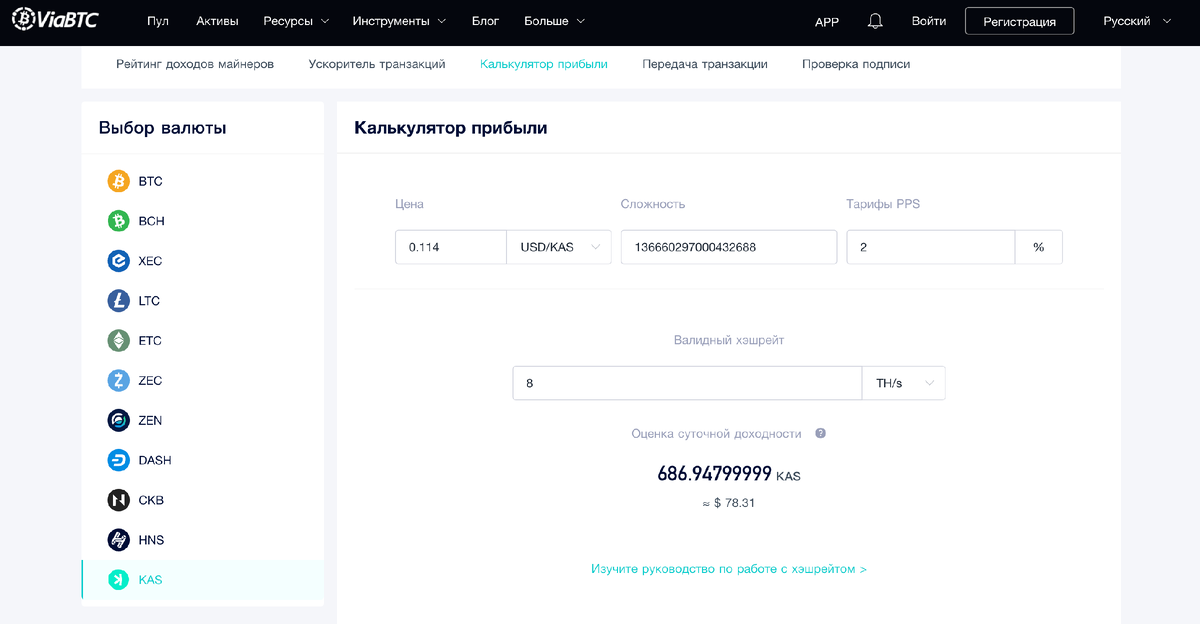Screen dimensions: 1200x624
Task: Click the XEC coin icon
Action: coord(120,260)
